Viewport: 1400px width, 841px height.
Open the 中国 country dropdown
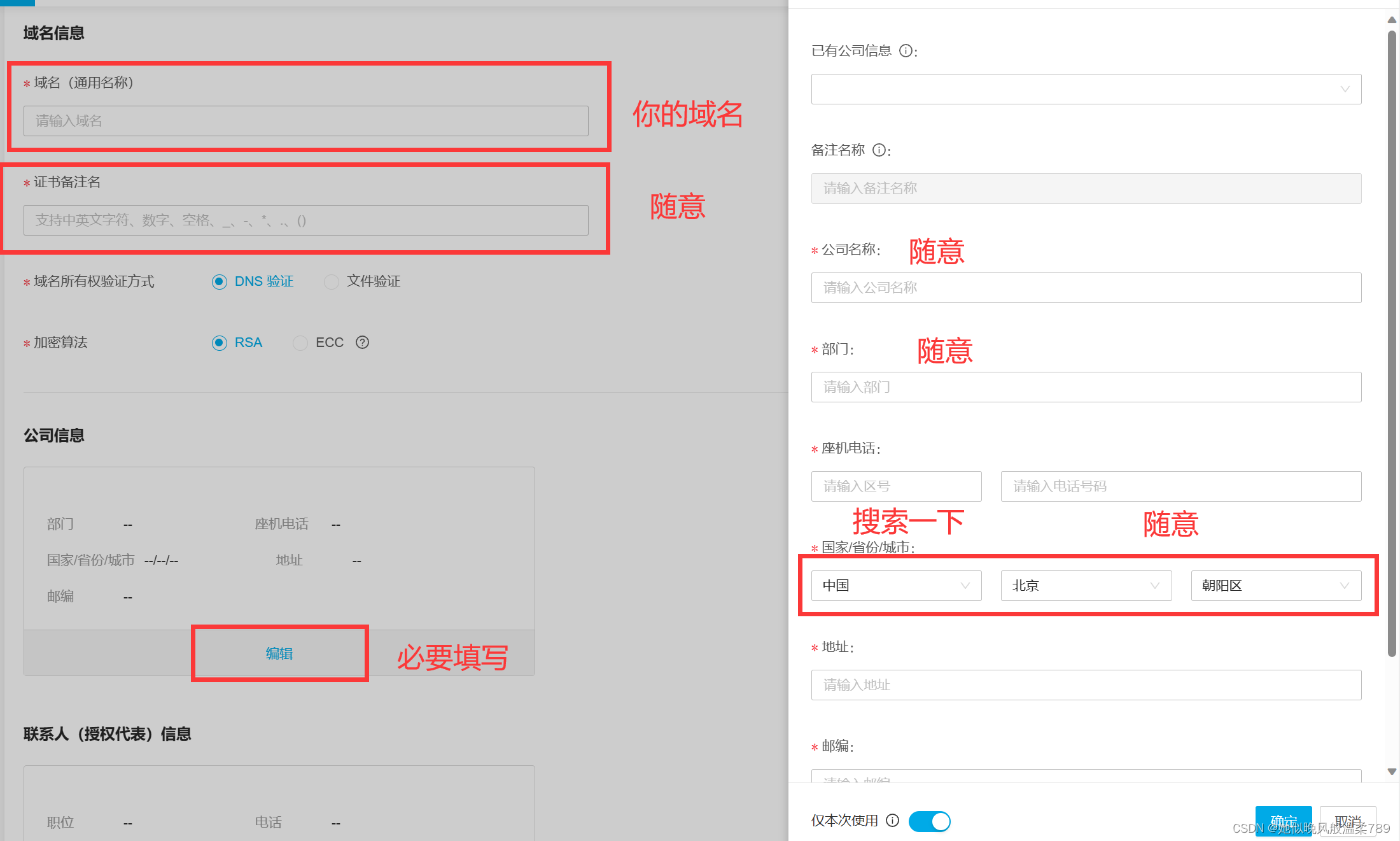tap(896, 586)
